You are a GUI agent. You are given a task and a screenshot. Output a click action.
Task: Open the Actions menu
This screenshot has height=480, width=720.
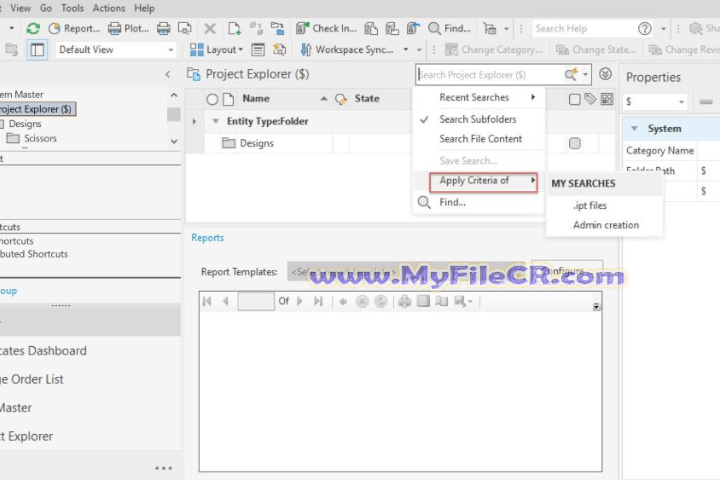[x=109, y=8]
